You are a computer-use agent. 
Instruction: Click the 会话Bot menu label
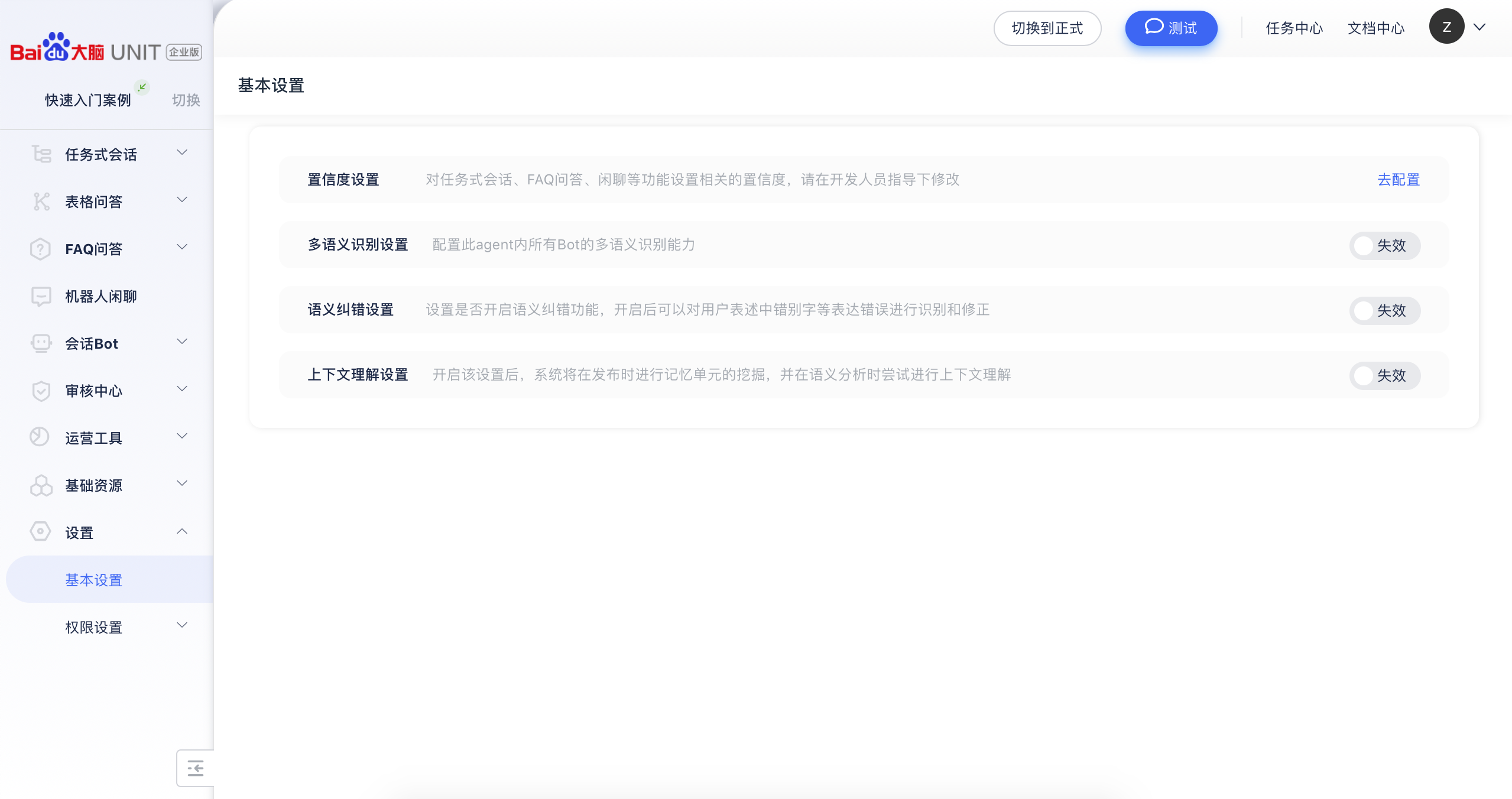(92, 344)
